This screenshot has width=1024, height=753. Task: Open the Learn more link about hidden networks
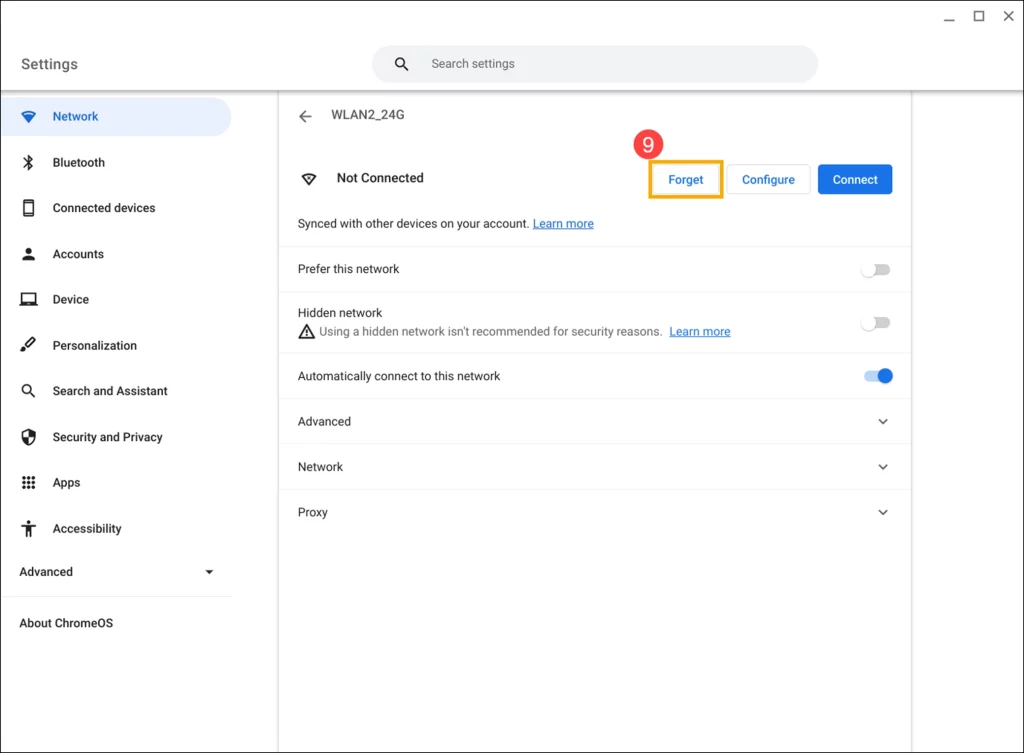(699, 331)
